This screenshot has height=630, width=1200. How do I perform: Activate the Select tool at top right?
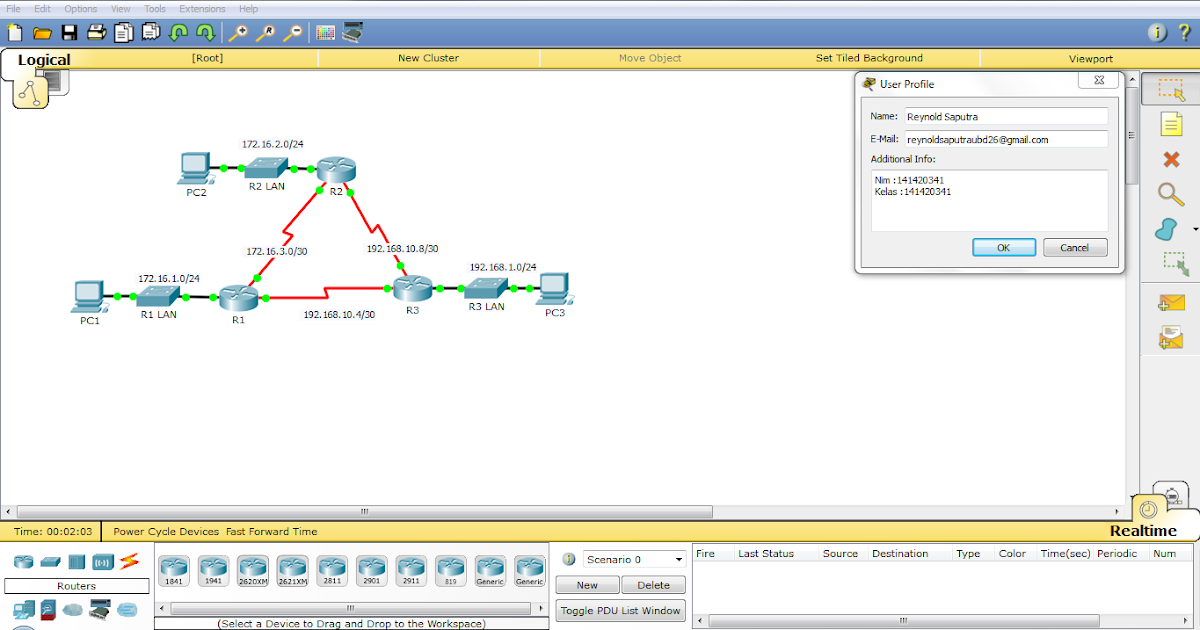pos(1170,88)
